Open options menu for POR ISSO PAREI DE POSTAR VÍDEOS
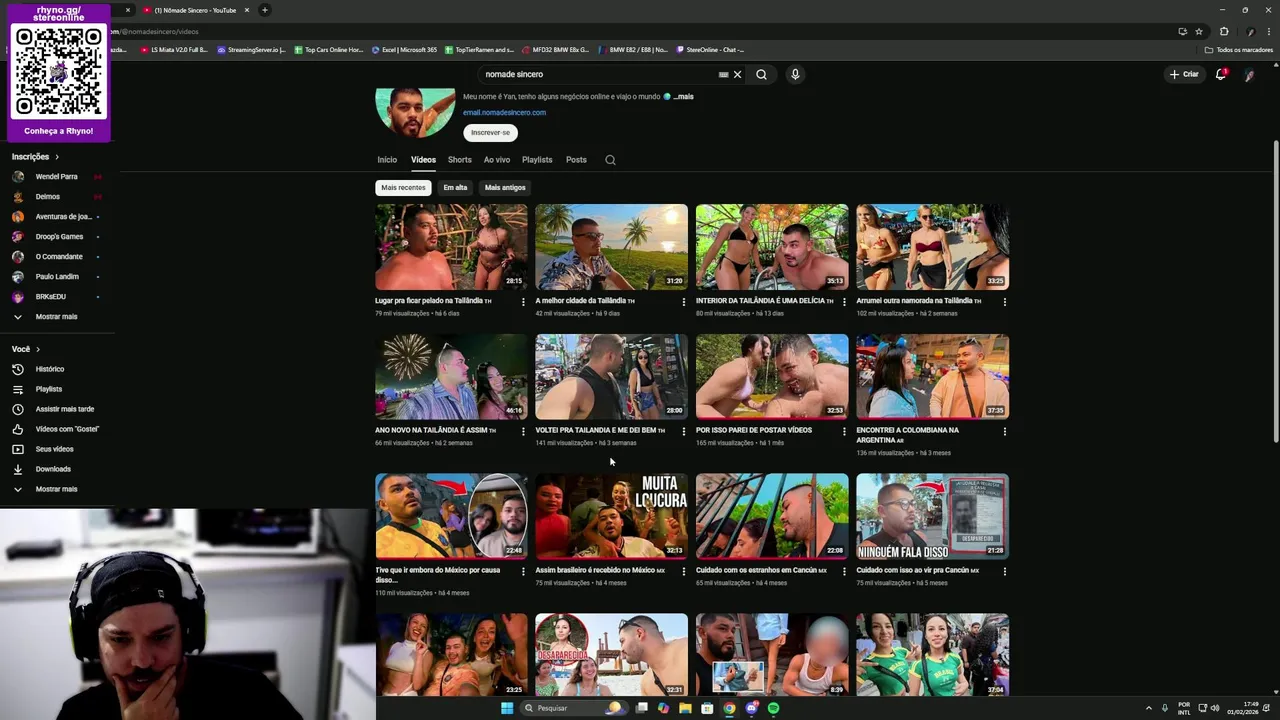Viewport: 1280px width, 720px height. (x=844, y=432)
